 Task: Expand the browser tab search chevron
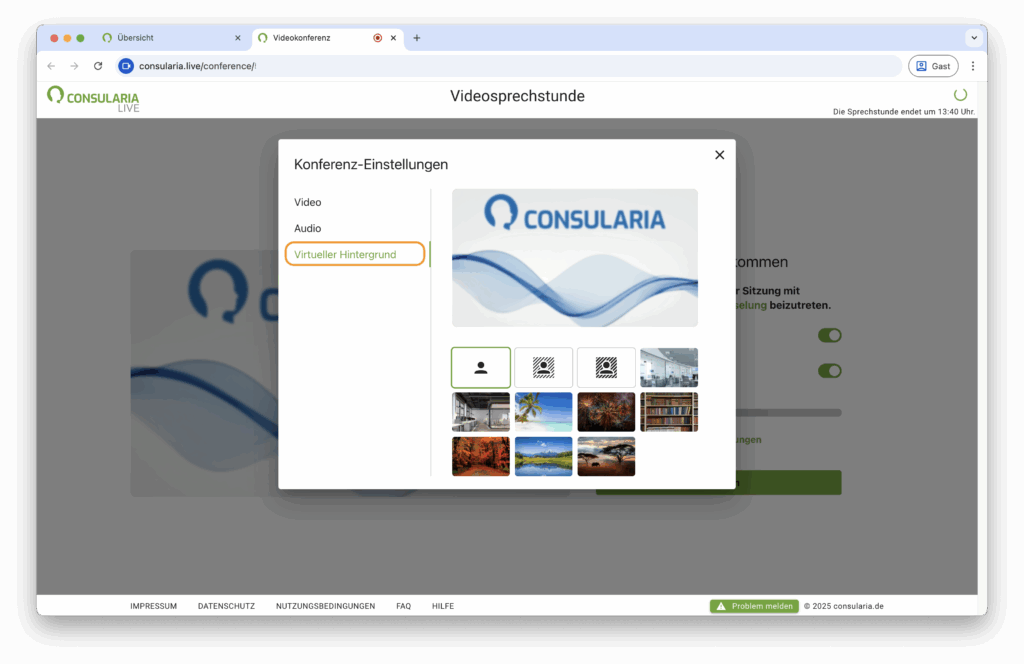point(974,38)
